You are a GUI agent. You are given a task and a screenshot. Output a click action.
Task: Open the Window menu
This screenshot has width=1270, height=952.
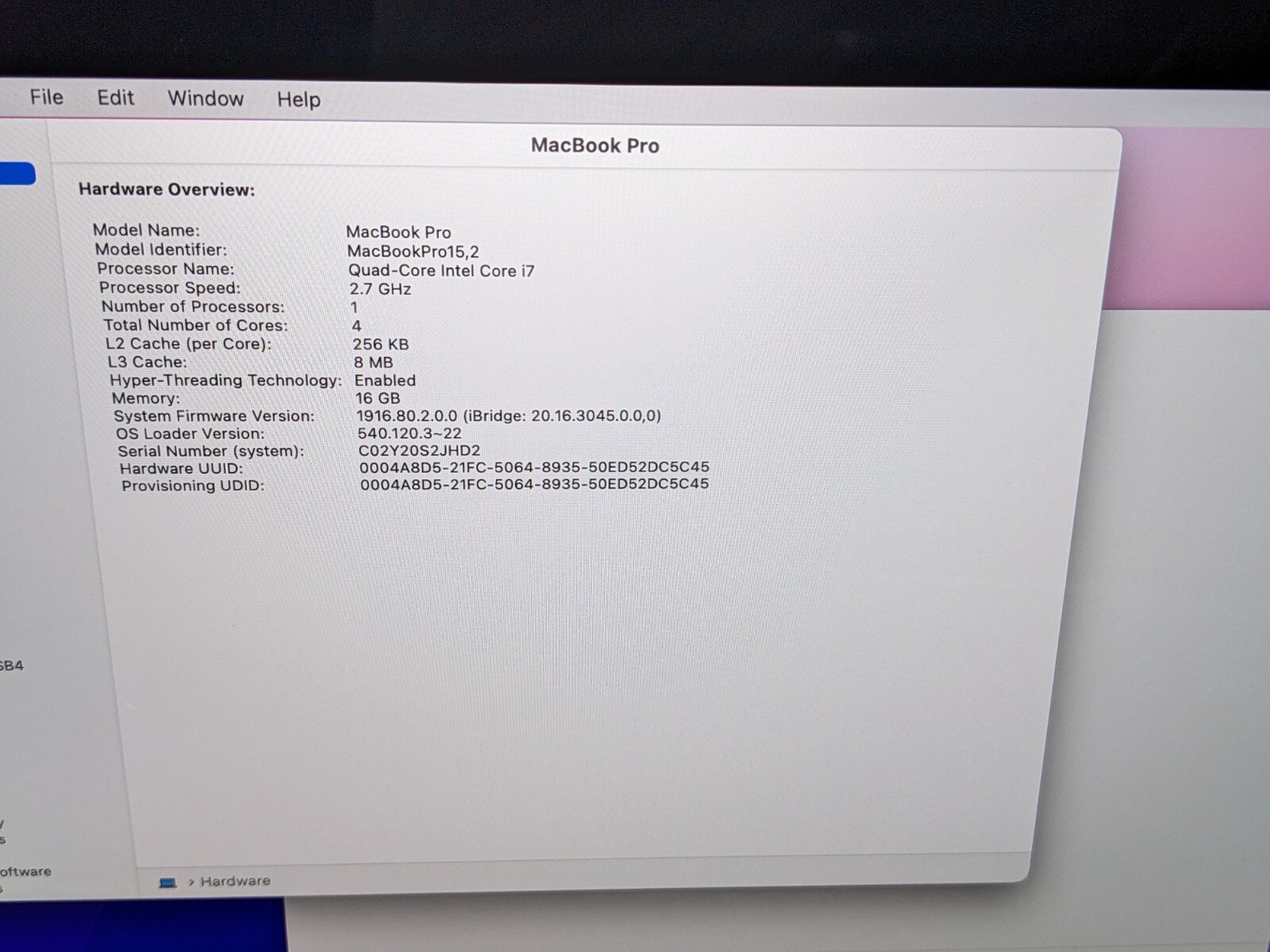pos(206,98)
